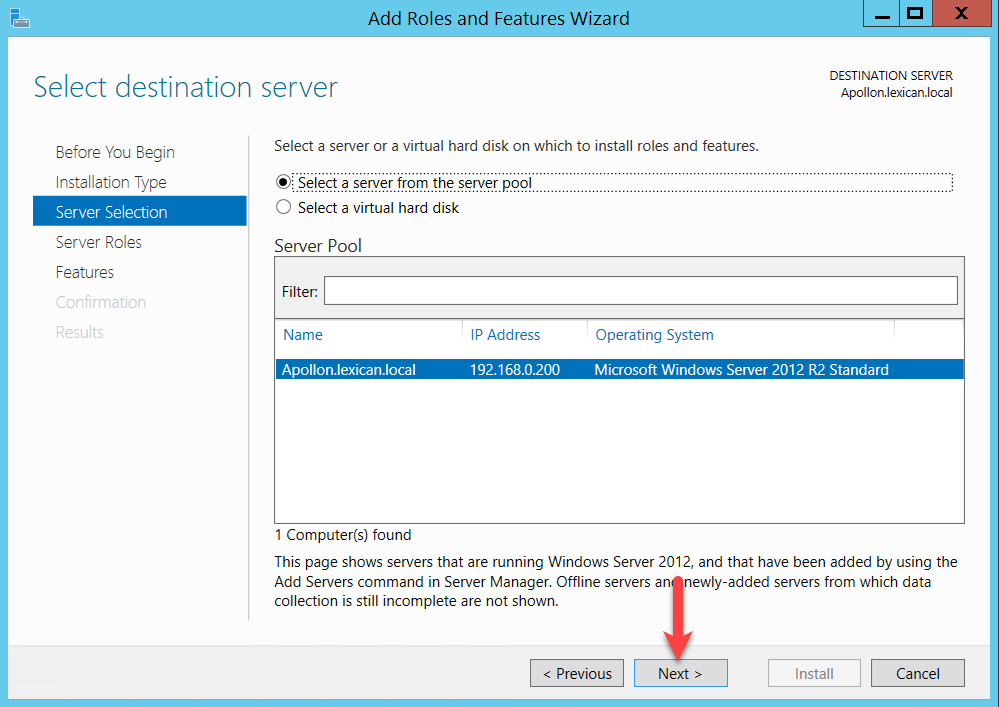Jump to the Server Roles step
This screenshot has height=707, width=999.
tap(99, 242)
